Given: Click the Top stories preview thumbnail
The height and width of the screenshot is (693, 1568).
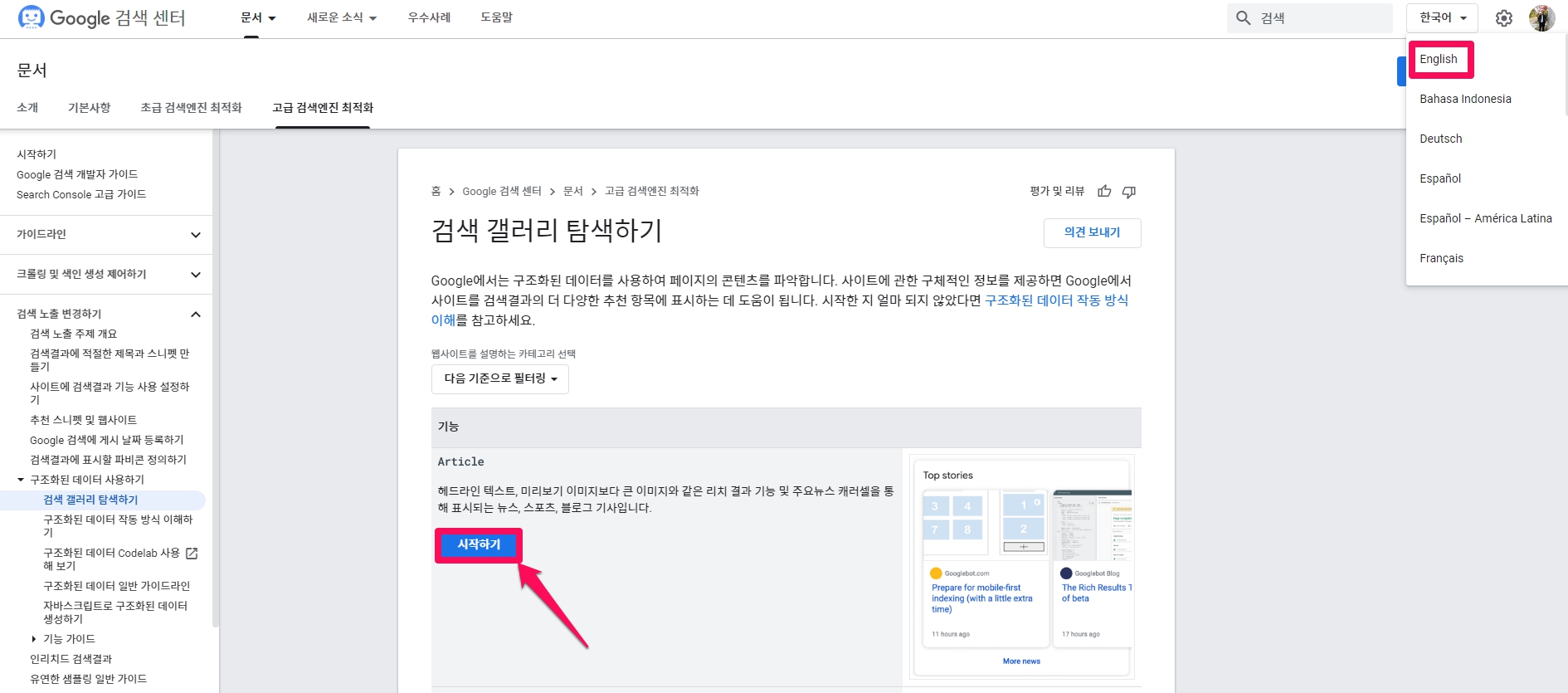Looking at the screenshot, I should pyautogui.click(x=1022, y=566).
